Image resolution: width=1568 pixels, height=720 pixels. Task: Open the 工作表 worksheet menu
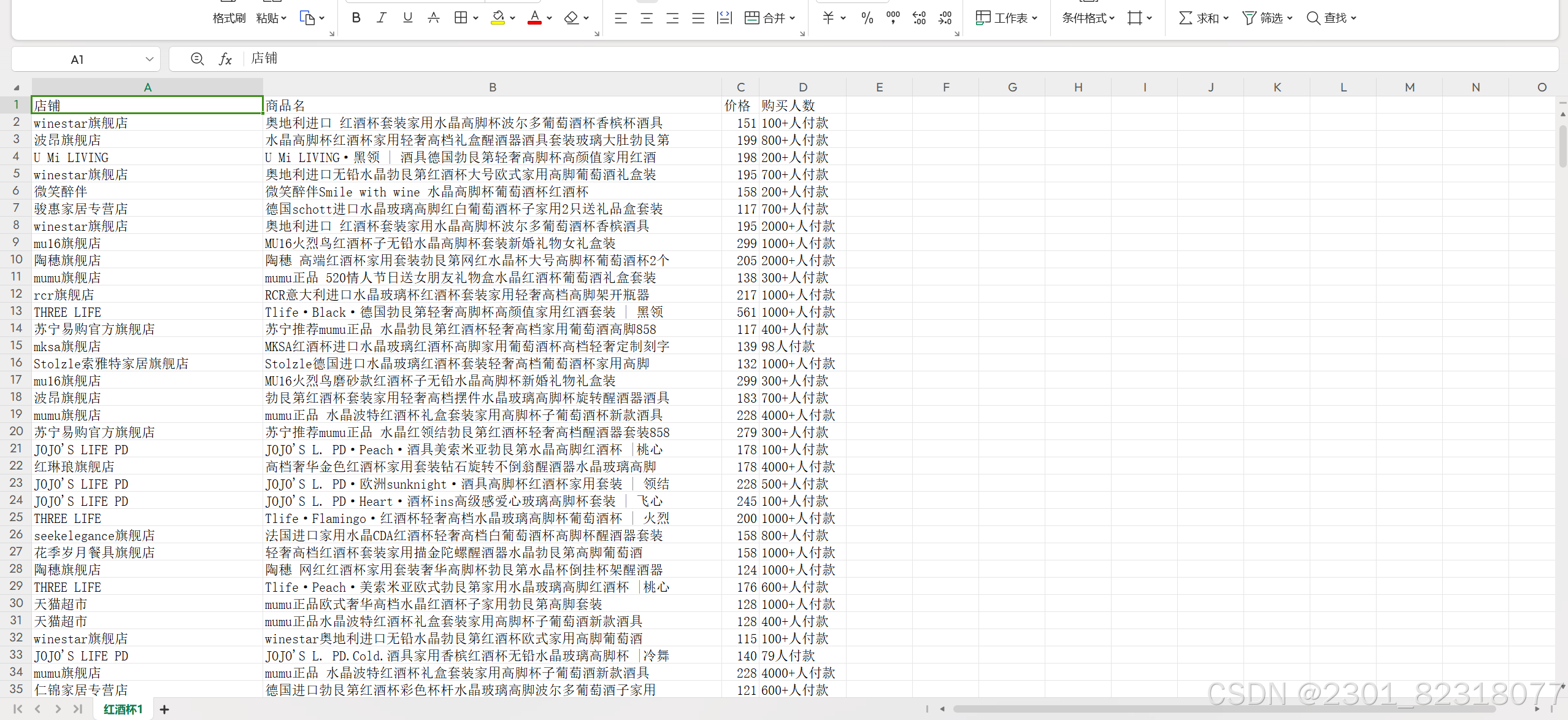pos(1007,18)
